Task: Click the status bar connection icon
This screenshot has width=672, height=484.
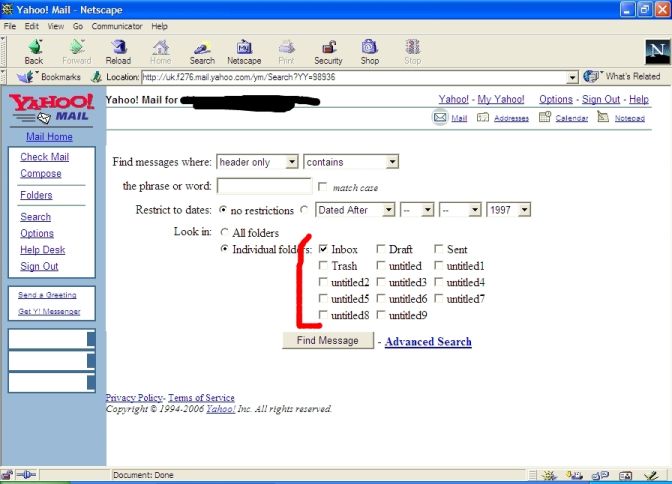Action: point(27,475)
